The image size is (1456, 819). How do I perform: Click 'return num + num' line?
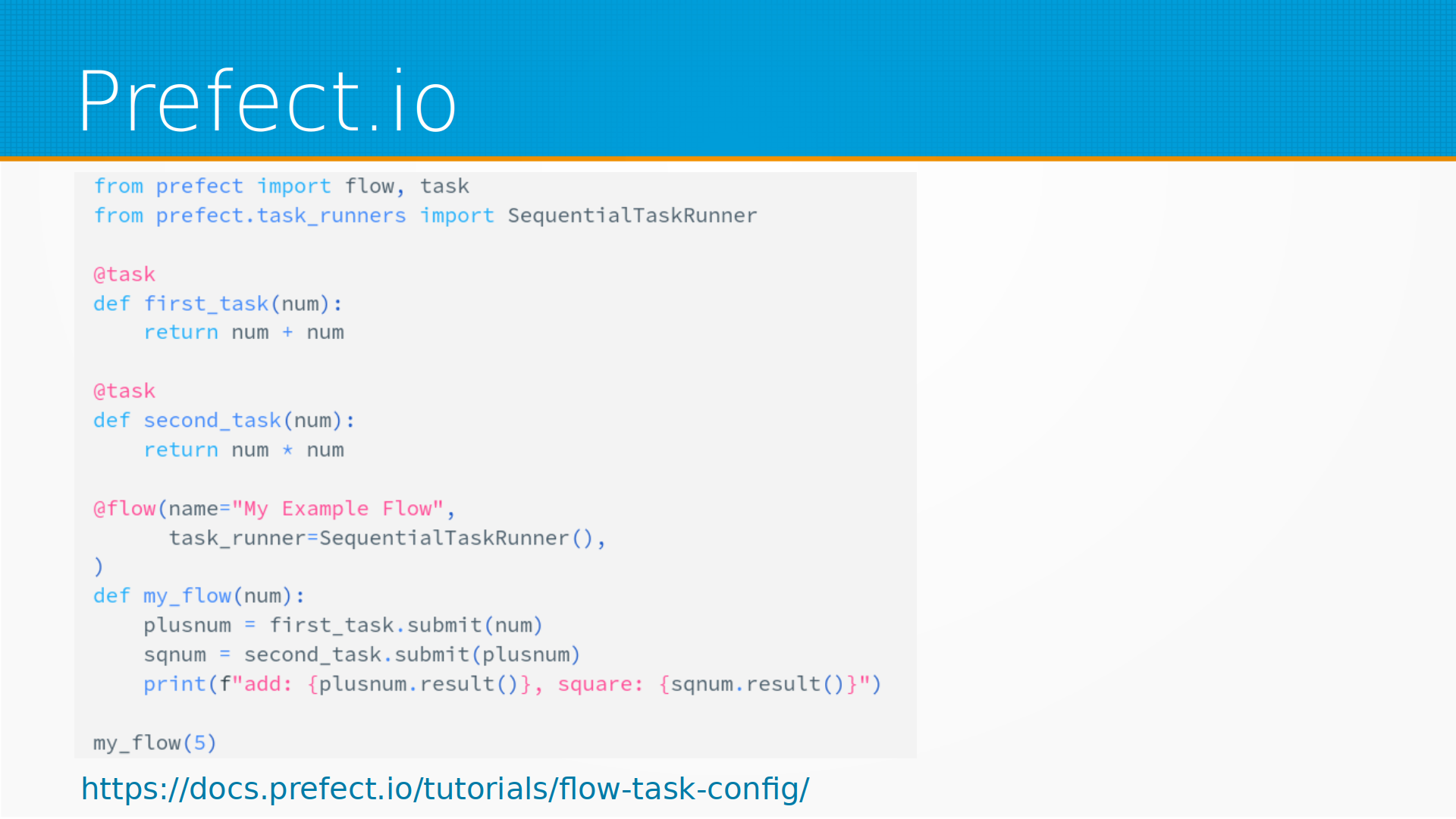[243, 333]
